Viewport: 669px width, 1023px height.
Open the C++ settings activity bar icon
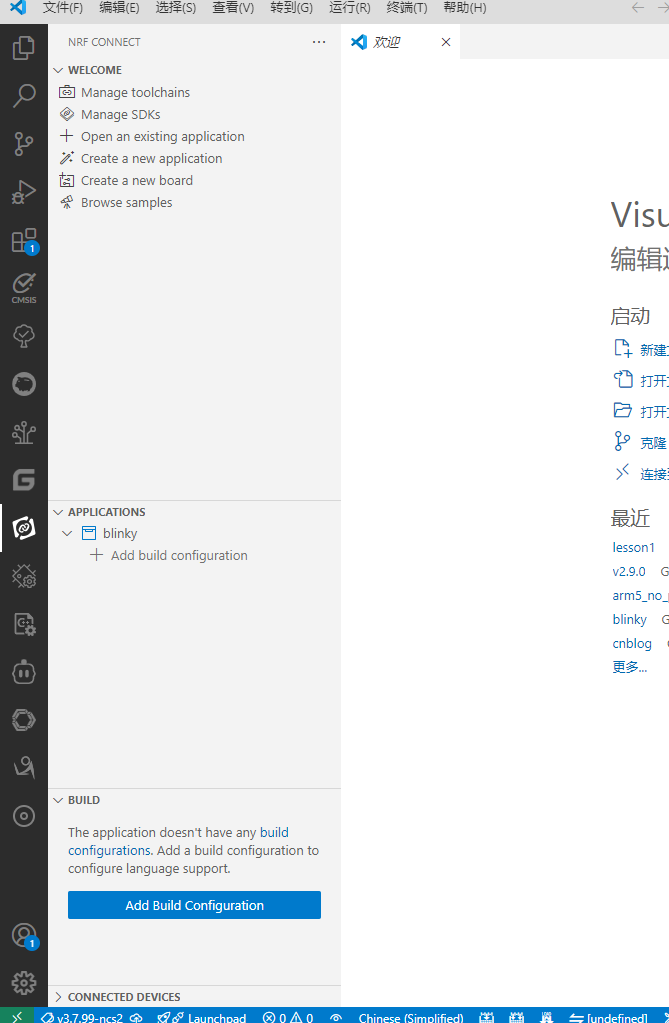(23, 624)
